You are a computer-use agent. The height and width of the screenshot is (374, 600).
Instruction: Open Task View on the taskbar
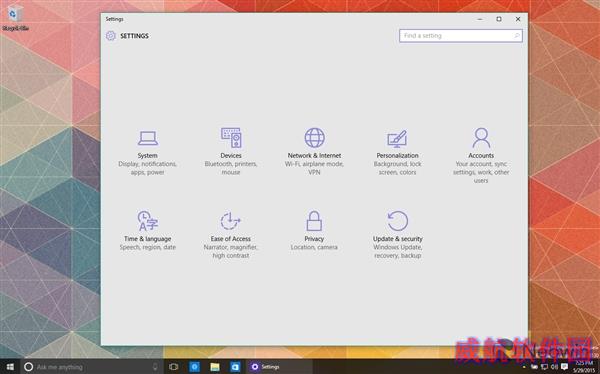tap(173, 367)
